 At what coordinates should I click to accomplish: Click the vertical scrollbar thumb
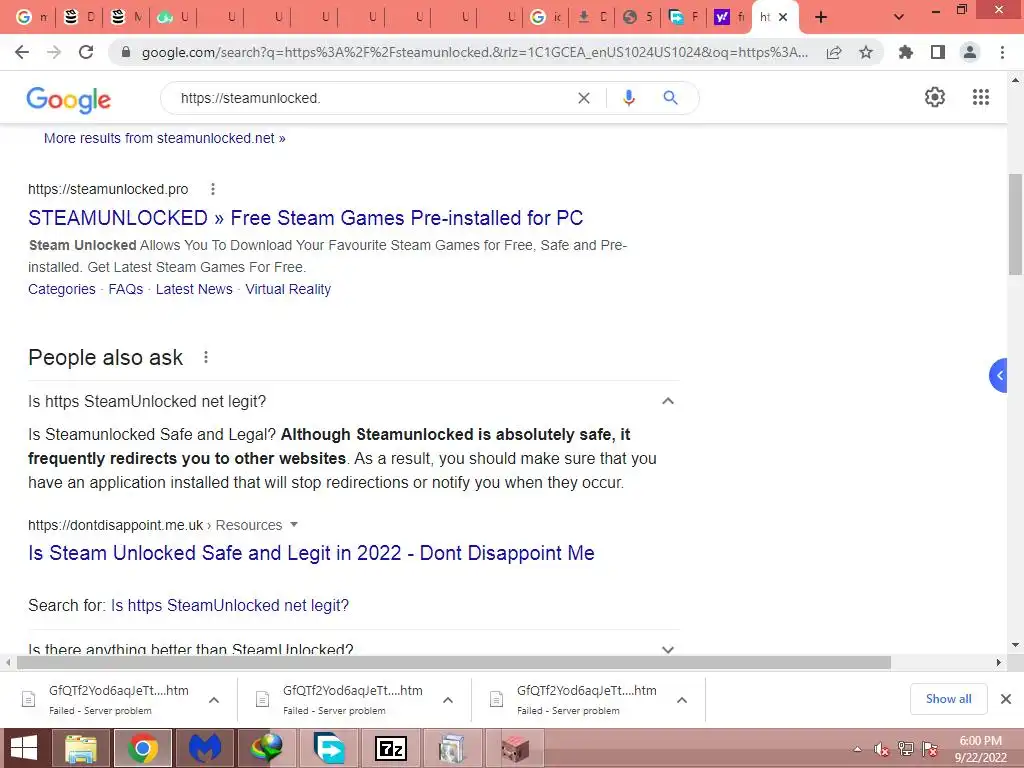click(x=1015, y=224)
